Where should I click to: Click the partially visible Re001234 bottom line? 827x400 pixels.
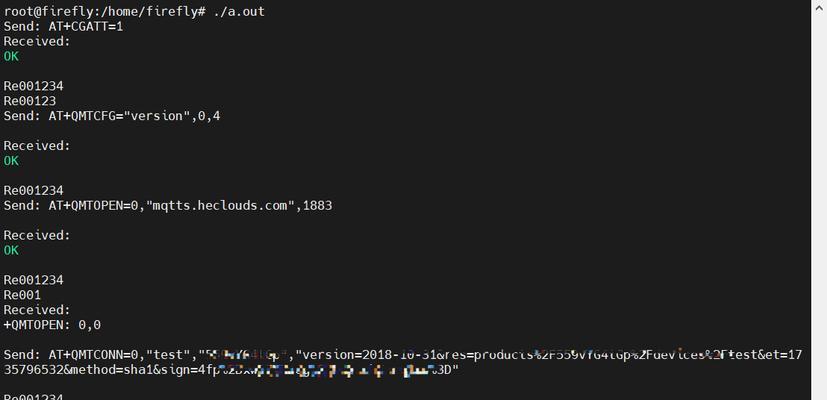coord(33,396)
